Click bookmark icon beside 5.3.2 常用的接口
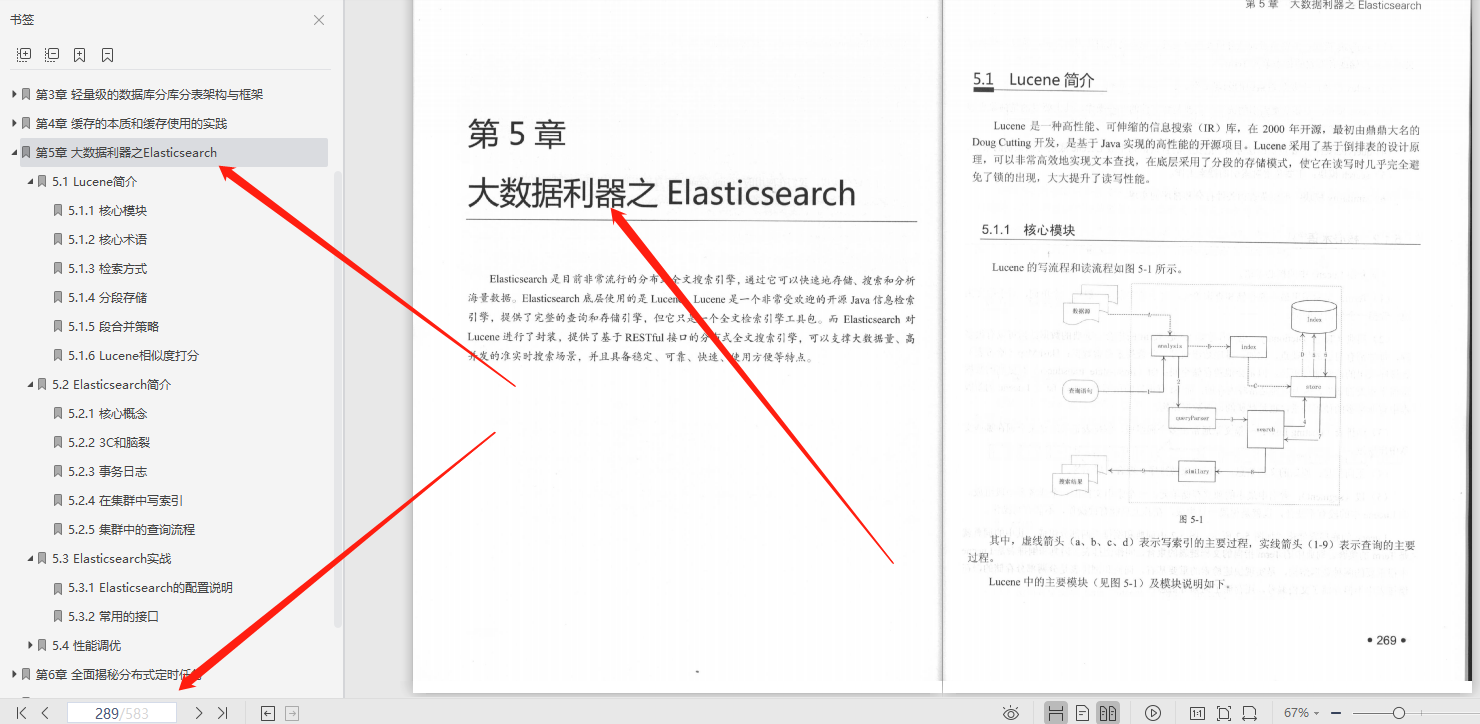The width and height of the screenshot is (1480, 724). (58, 616)
